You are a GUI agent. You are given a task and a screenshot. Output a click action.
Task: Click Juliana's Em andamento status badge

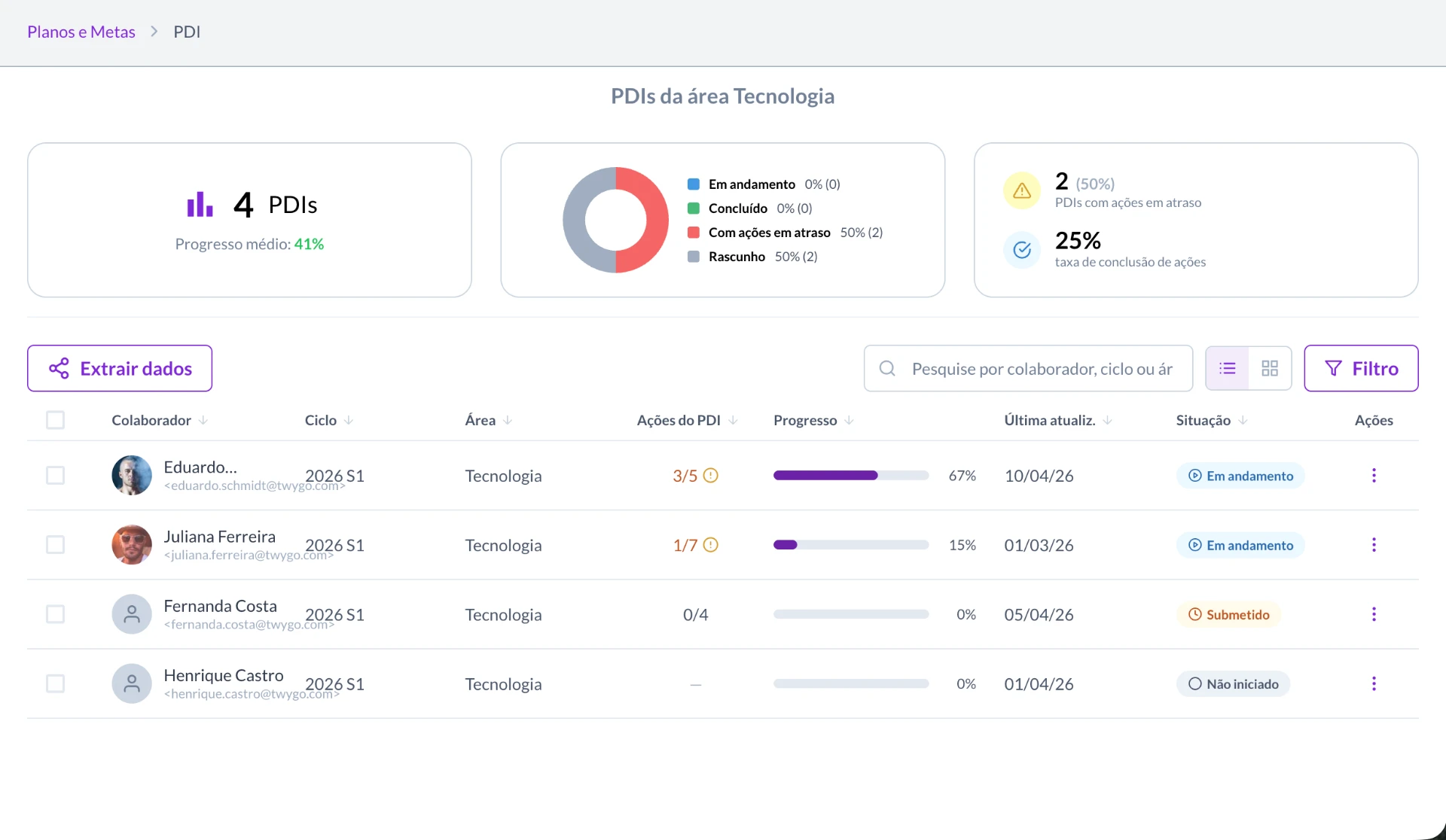[x=1240, y=545]
